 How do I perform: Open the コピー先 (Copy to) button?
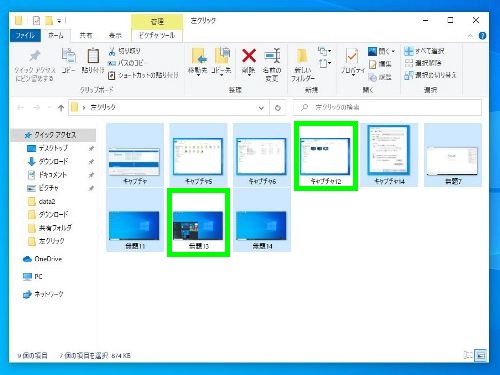(222, 61)
